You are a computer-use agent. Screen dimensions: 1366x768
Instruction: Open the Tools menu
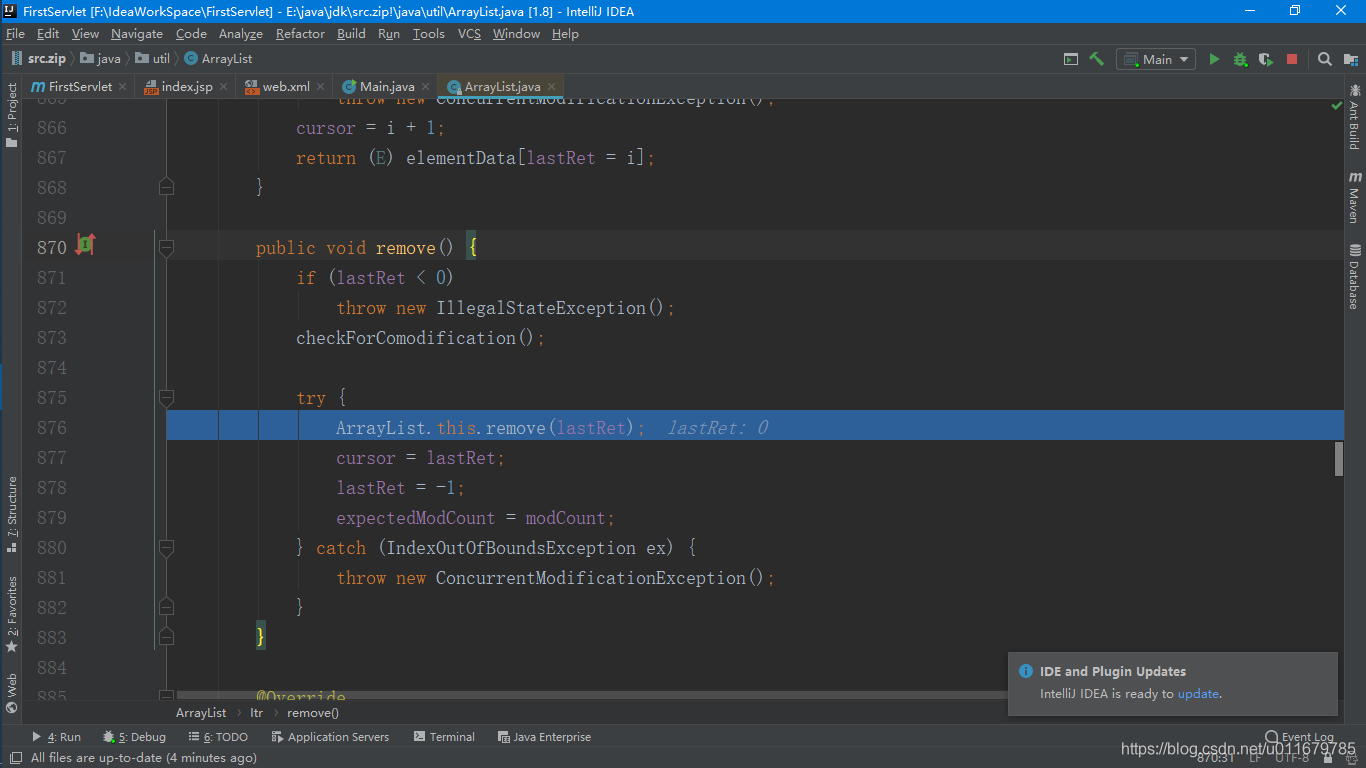coord(428,34)
